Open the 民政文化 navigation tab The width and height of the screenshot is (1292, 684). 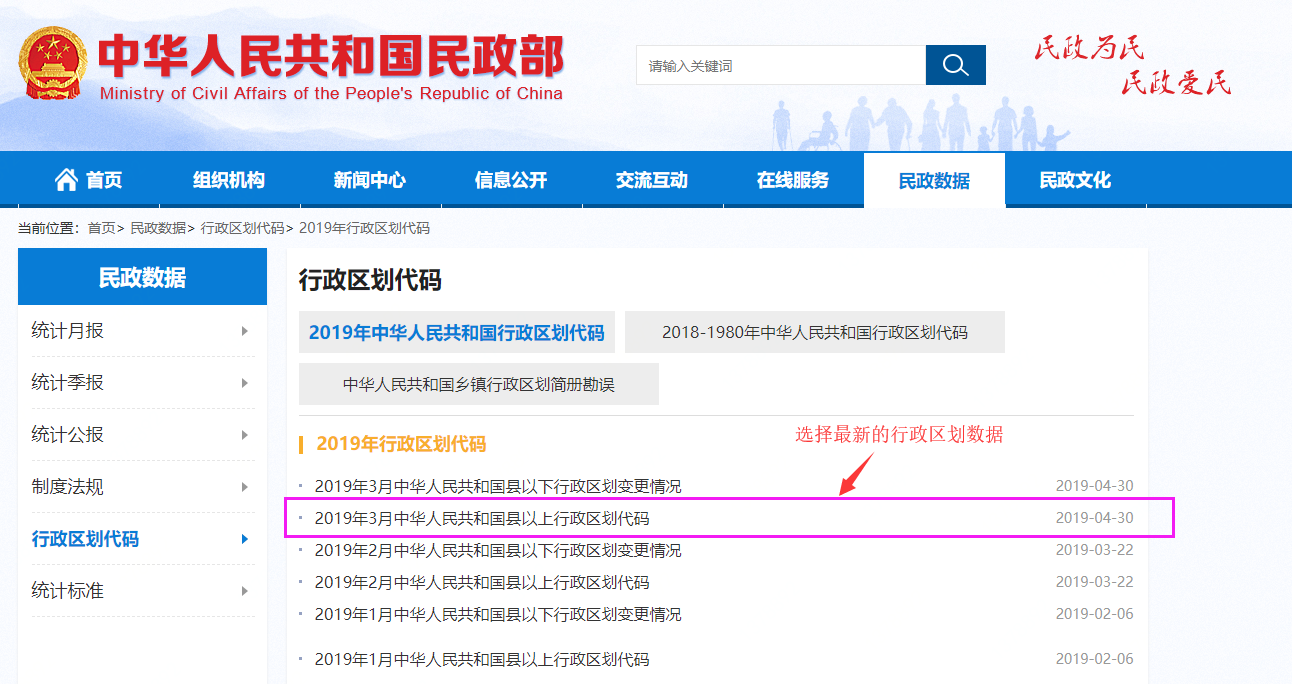[1075, 180]
